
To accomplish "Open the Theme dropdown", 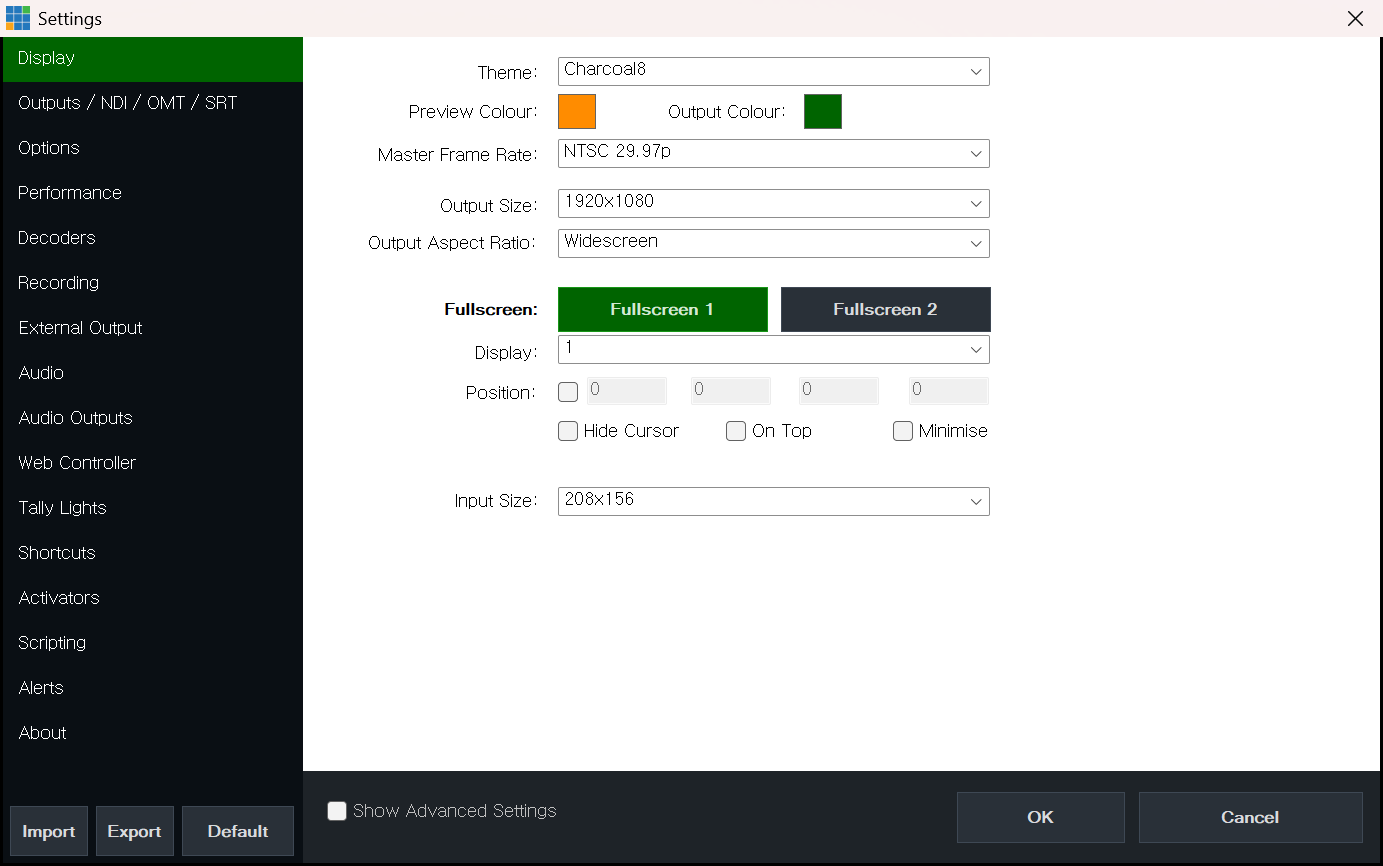I will (774, 71).
